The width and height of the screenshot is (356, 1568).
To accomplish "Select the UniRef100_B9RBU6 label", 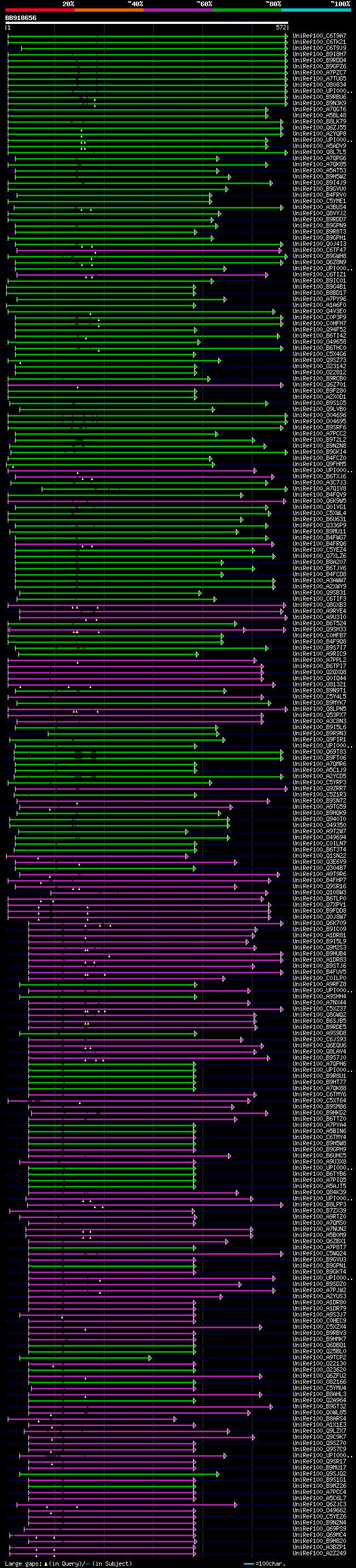I will [x=319, y=97].
